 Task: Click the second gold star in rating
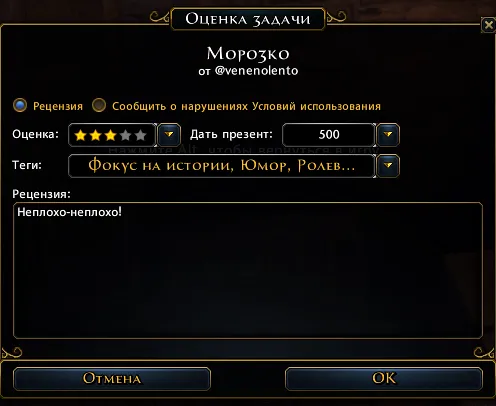click(x=95, y=135)
